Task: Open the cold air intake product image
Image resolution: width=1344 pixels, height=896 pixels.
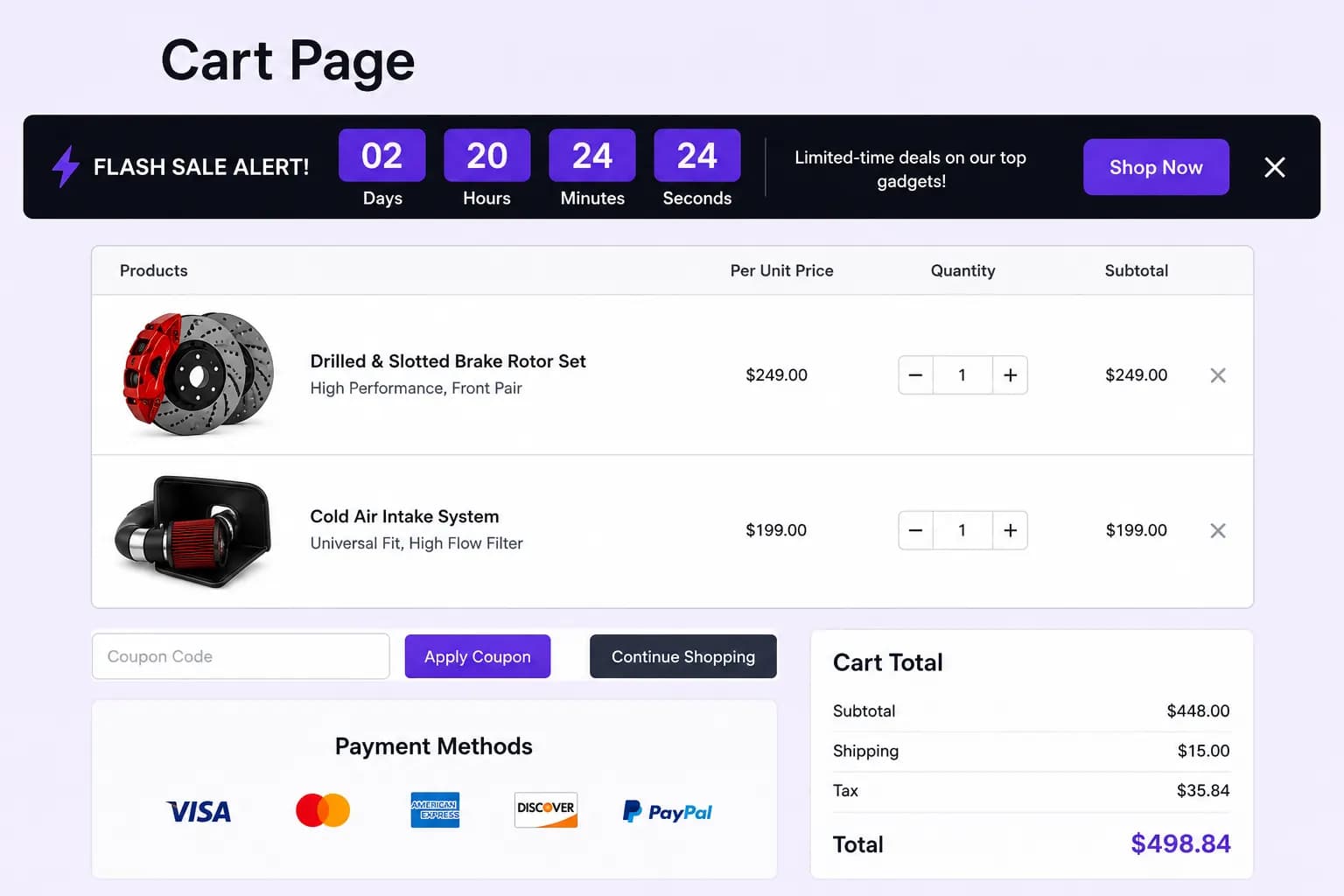Action: [x=193, y=531]
